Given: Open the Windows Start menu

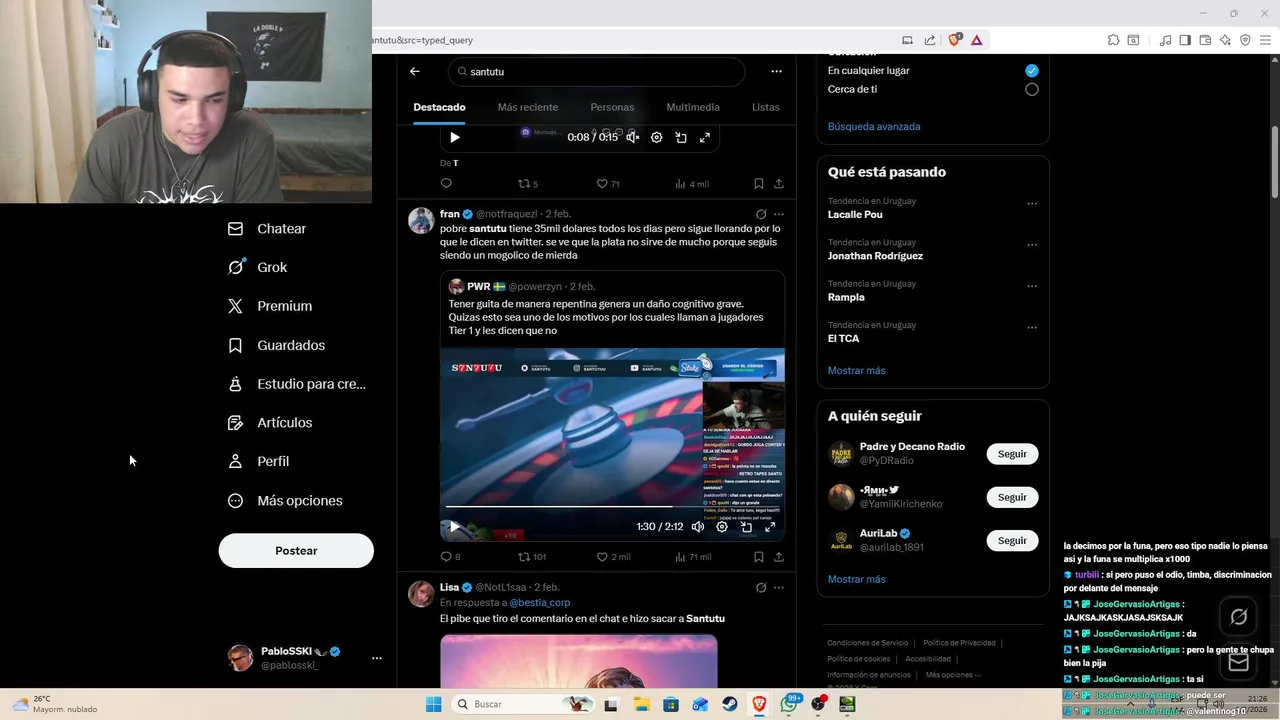Looking at the screenshot, I should pyautogui.click(x=433, y=704).
